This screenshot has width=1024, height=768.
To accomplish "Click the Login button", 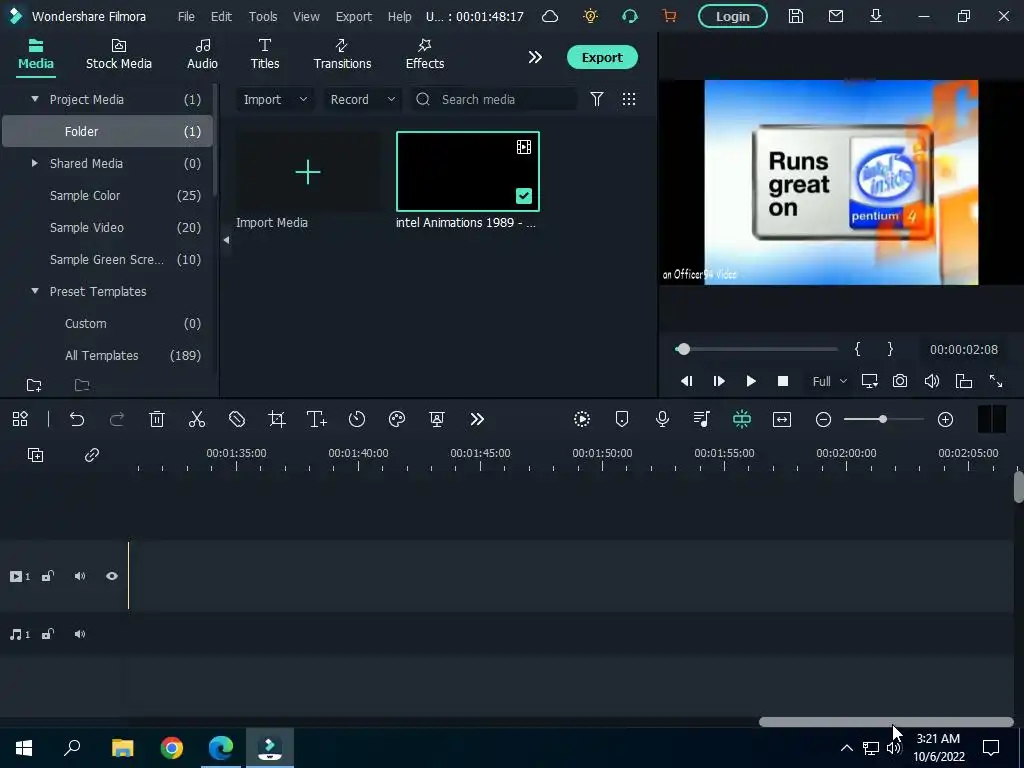I will pos(733,16).
